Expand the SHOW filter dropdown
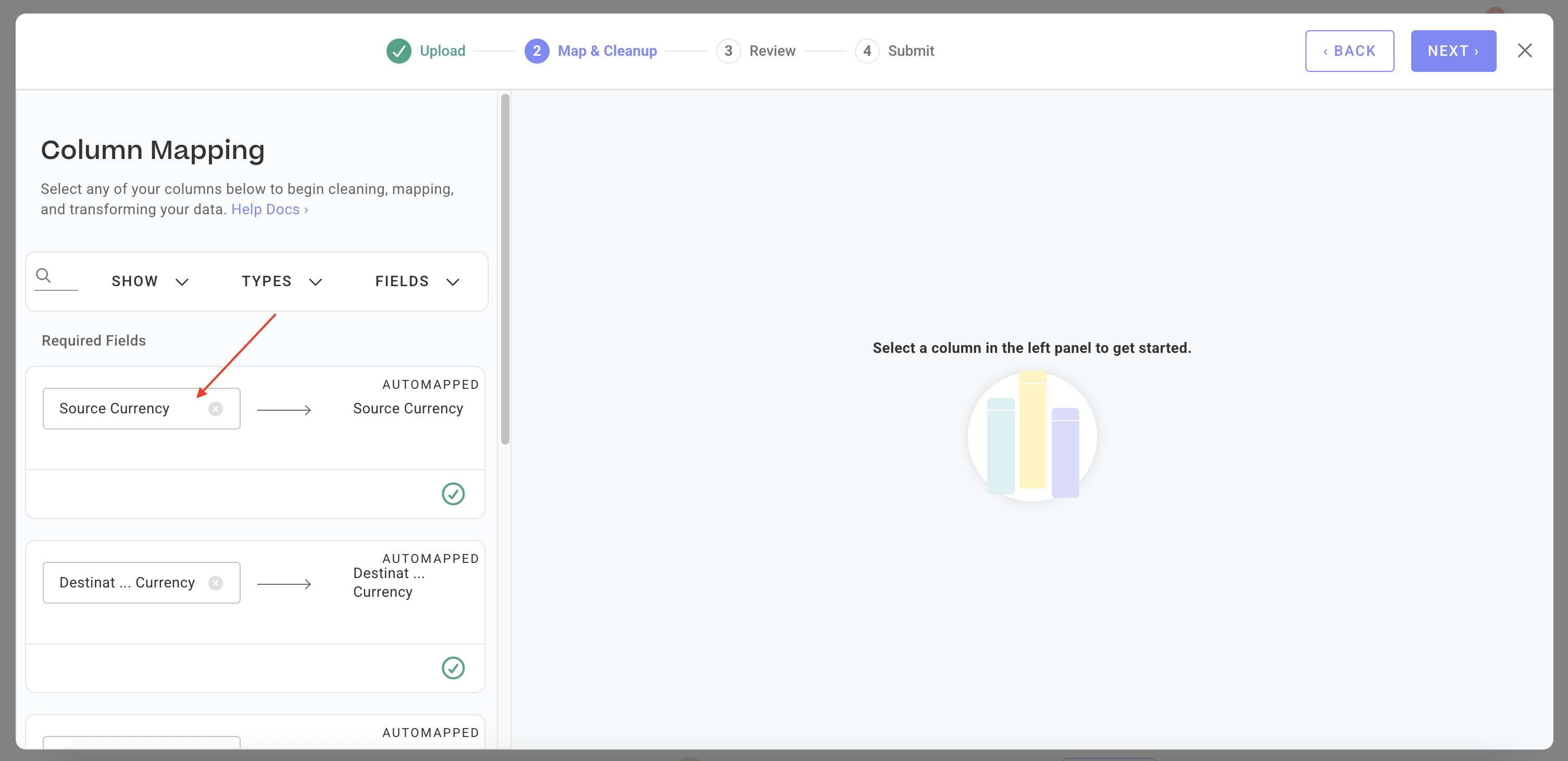 (150, 281)
